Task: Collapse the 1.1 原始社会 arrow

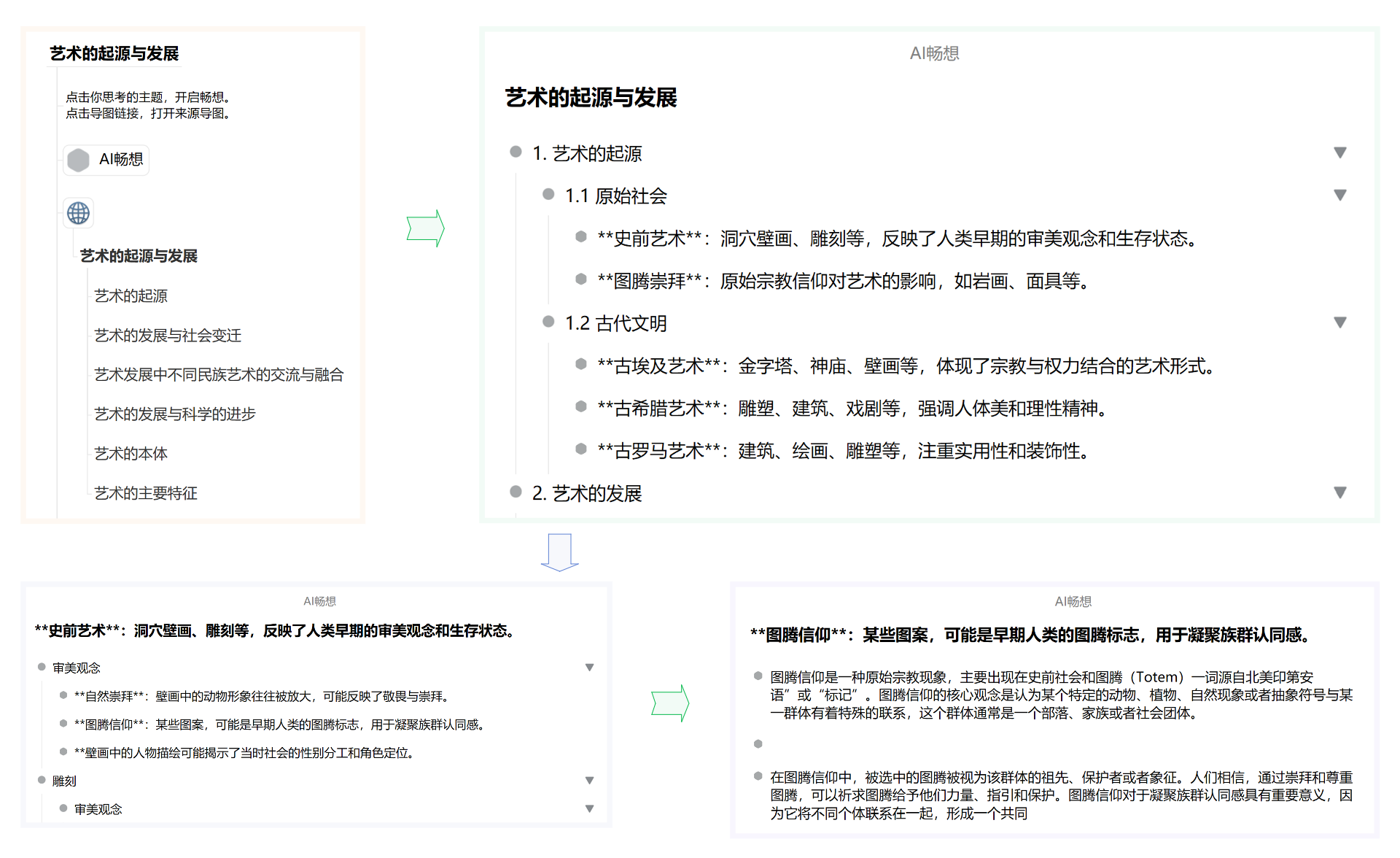Action: pos(1339,195)
